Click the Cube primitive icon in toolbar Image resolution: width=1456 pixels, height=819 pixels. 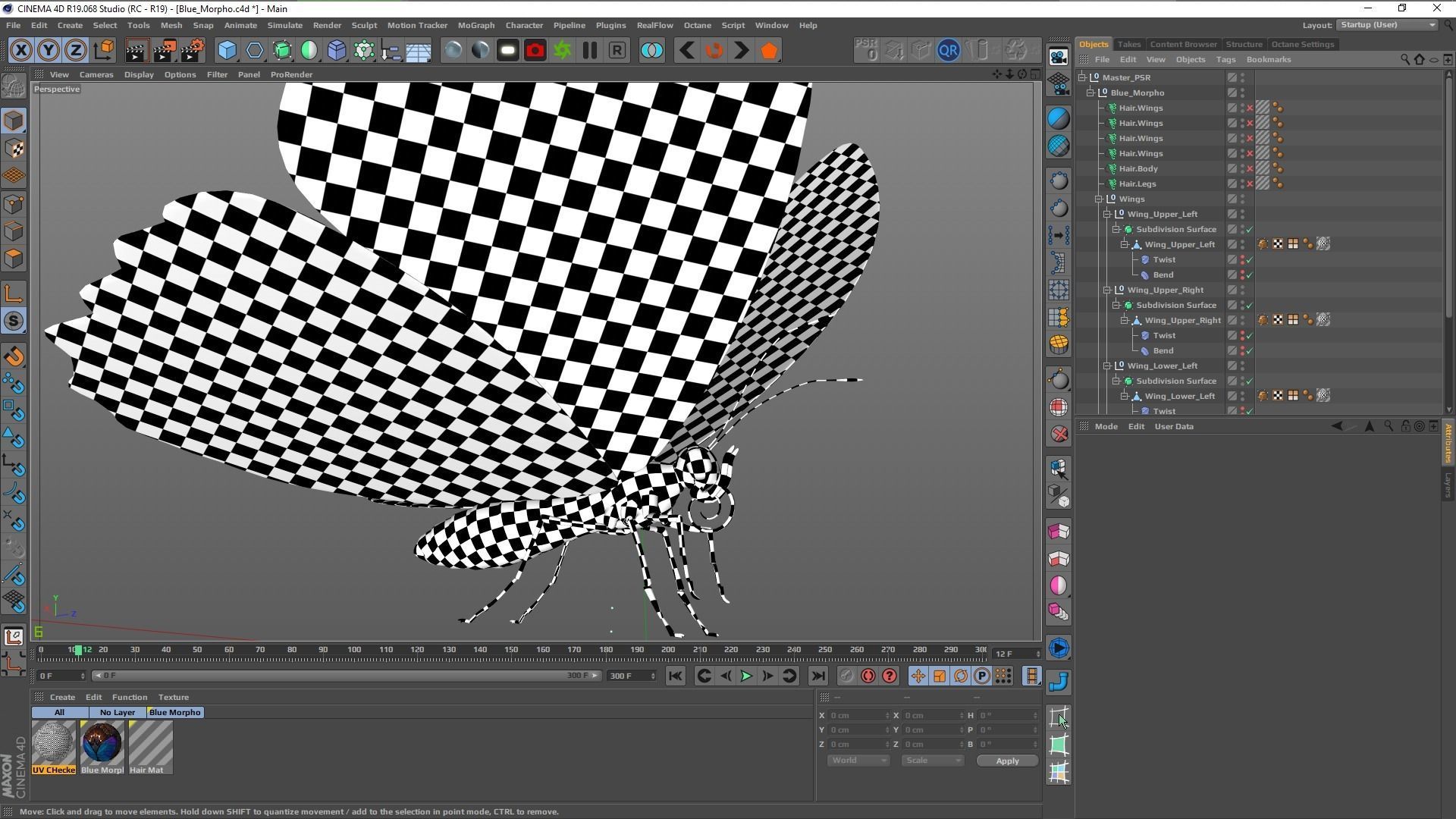[x=227, y=51]
